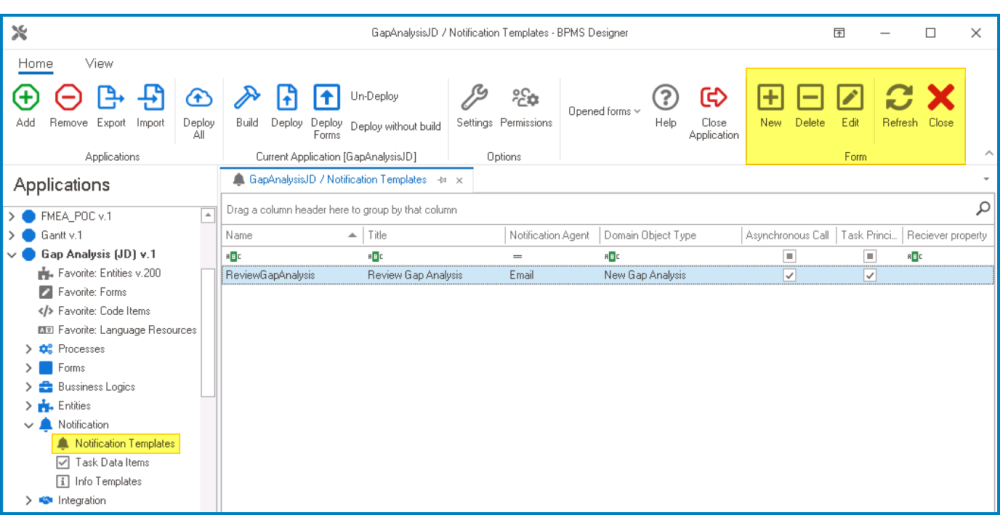Click the Refresh arrows icon
The height and width of the screenshot is (515, 1000).
(899, 98)
